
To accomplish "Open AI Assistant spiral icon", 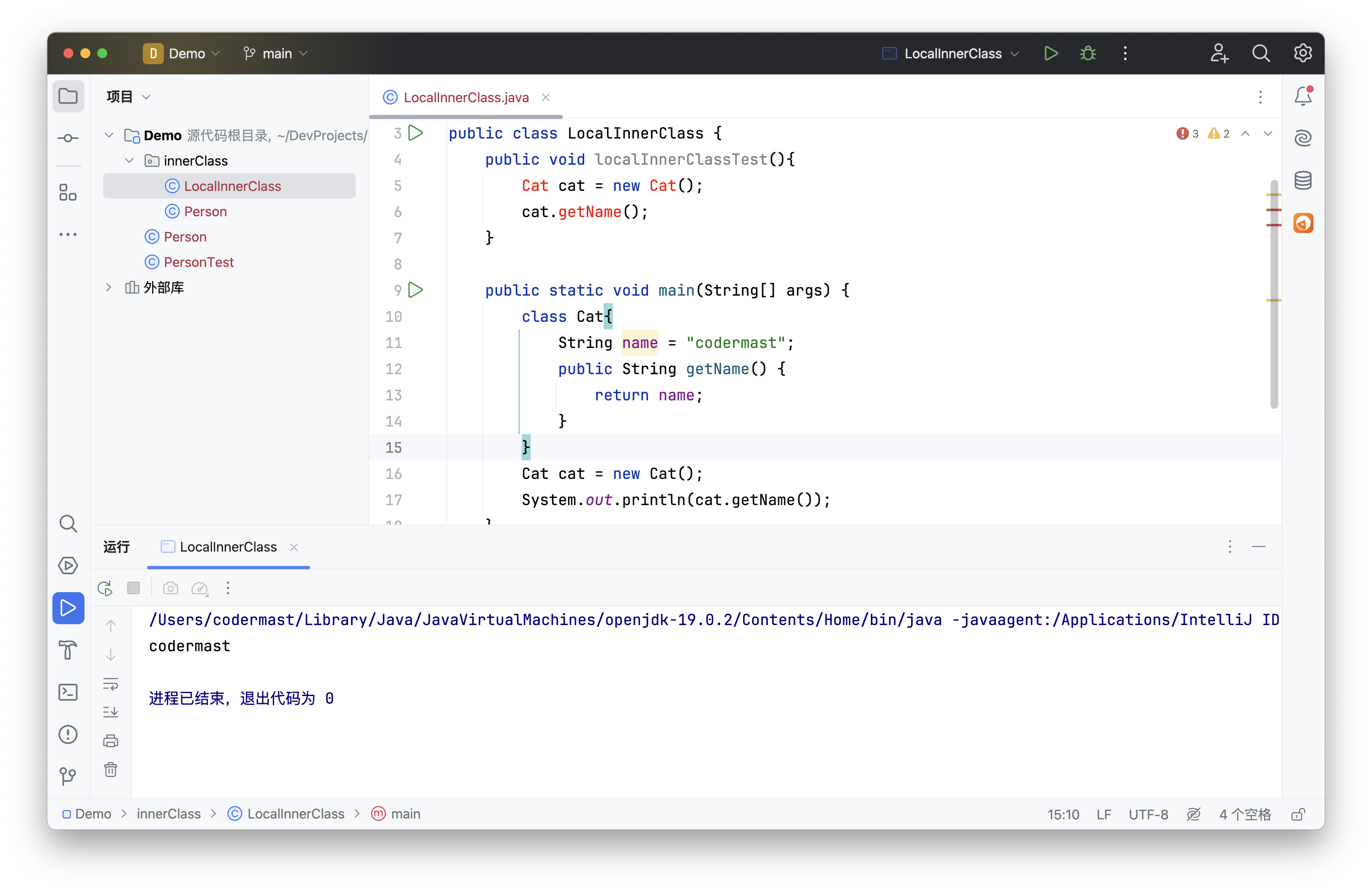I will (x=1303, y=138).
